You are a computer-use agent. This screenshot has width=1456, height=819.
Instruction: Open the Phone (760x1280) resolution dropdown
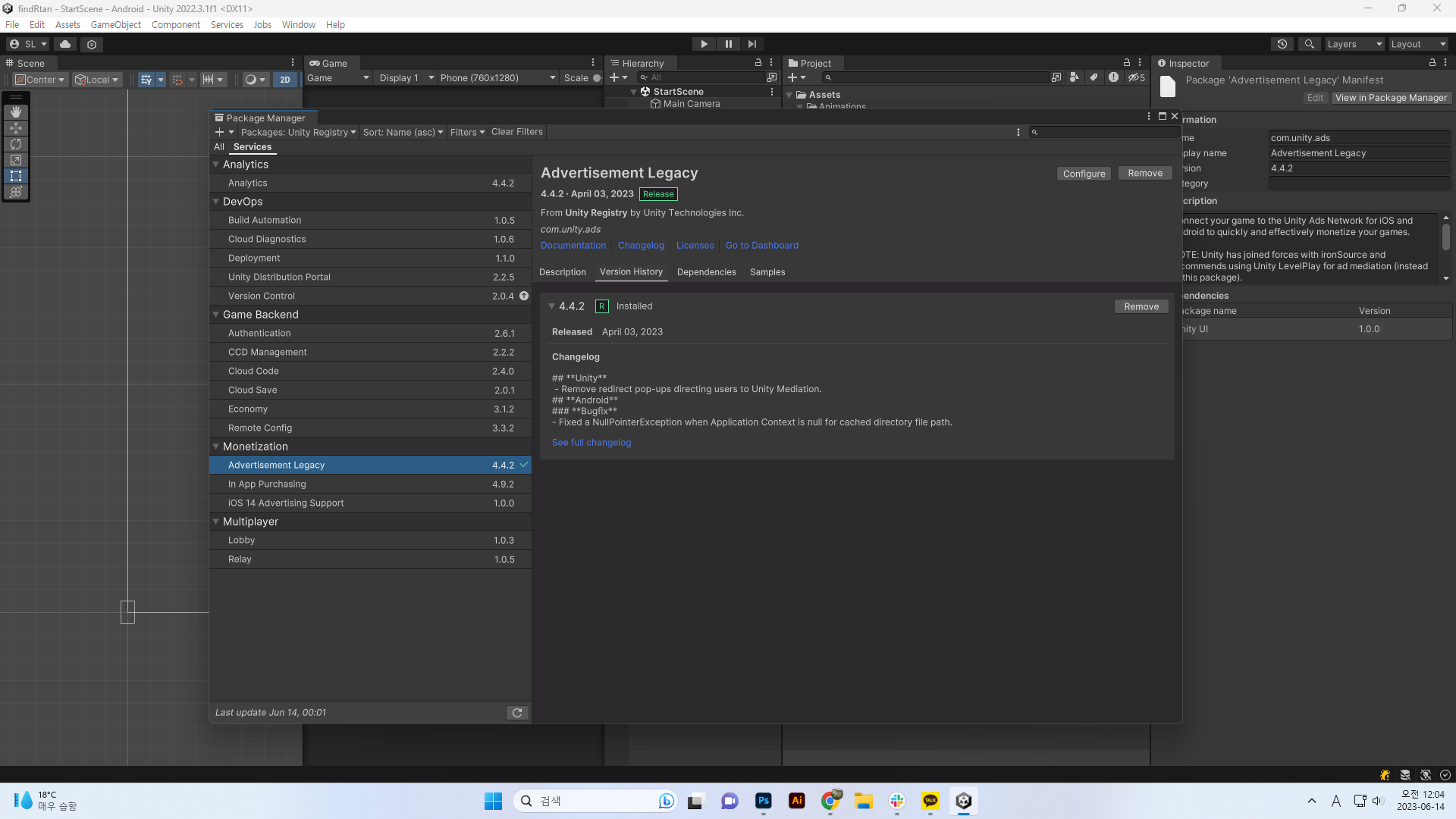[498, 78]
